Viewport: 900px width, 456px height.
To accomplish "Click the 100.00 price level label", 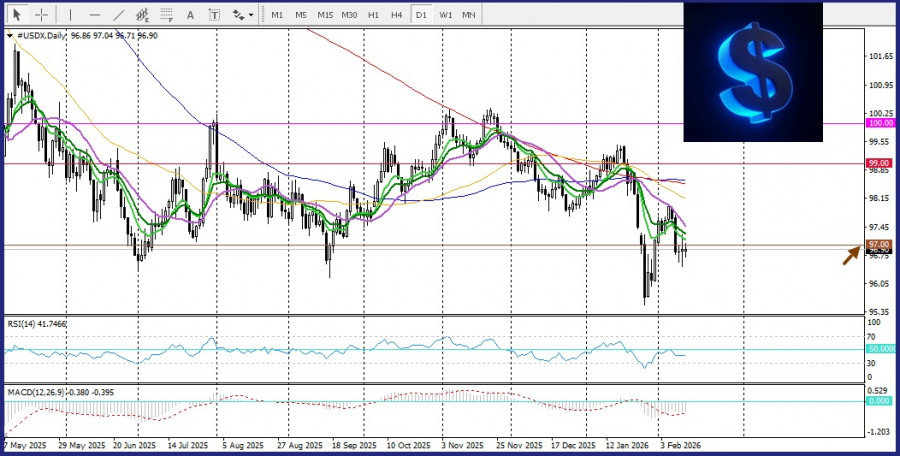I will (880, 123).
